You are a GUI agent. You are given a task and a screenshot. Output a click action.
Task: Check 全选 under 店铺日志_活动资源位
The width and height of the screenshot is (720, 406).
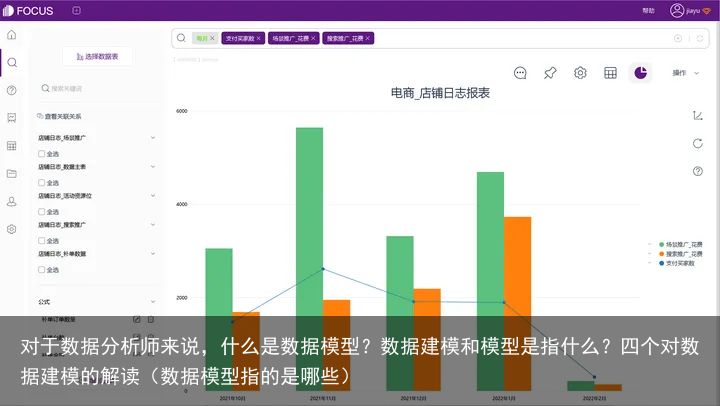[42, 212]
